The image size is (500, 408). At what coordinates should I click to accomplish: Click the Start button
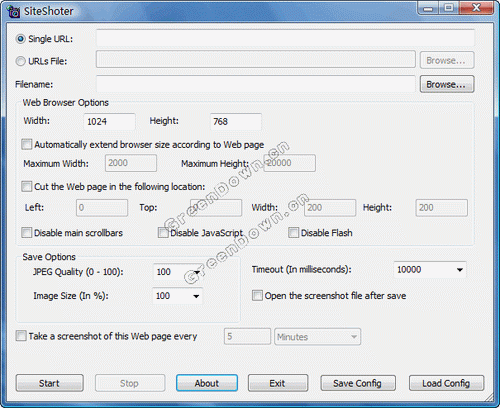pyautogui.click(x=49, y=383)
